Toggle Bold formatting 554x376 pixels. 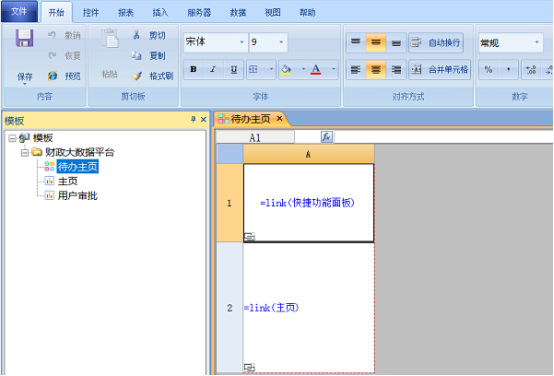[193, 69]
